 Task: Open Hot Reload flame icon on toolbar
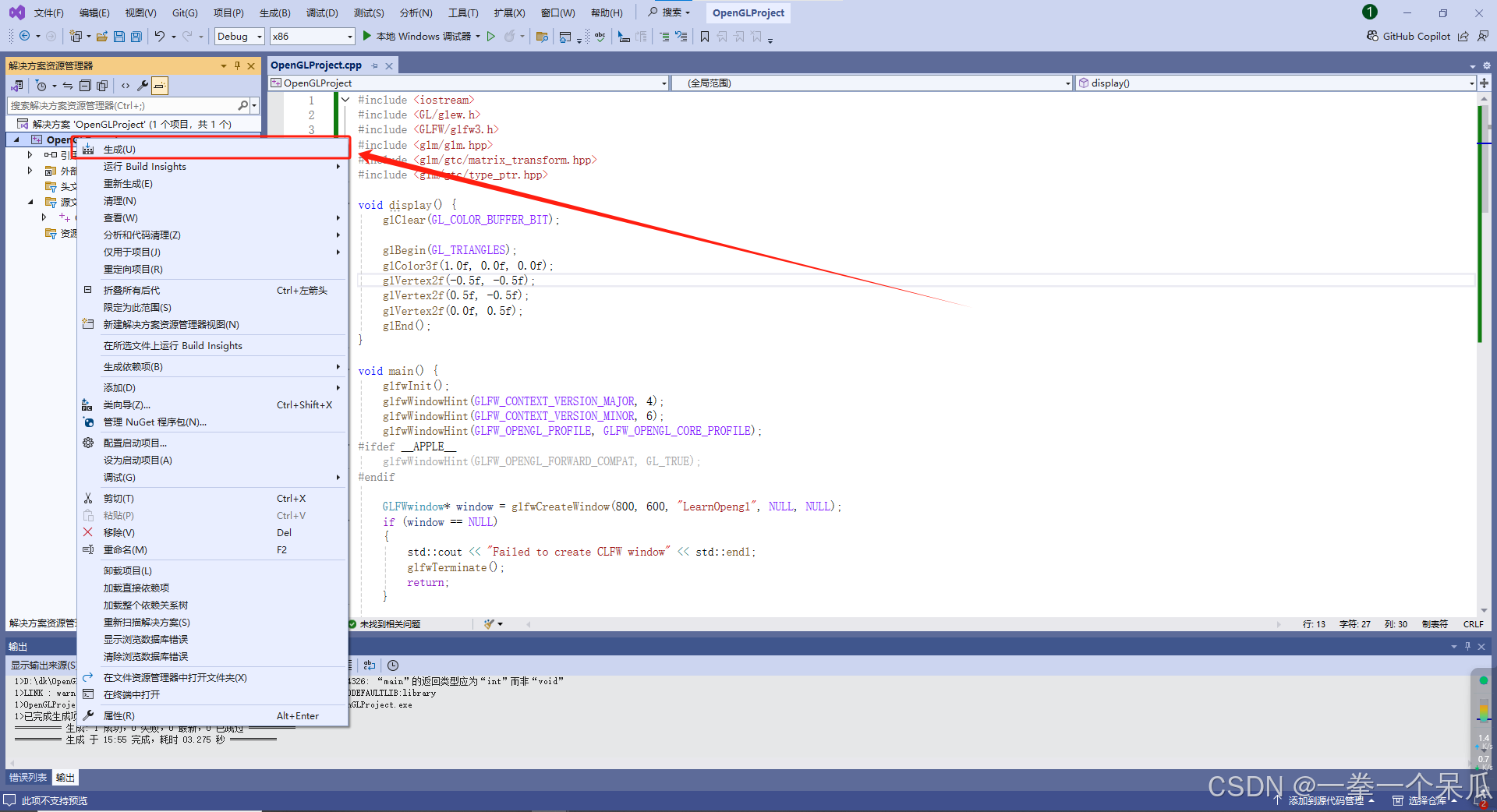[511, 37]
